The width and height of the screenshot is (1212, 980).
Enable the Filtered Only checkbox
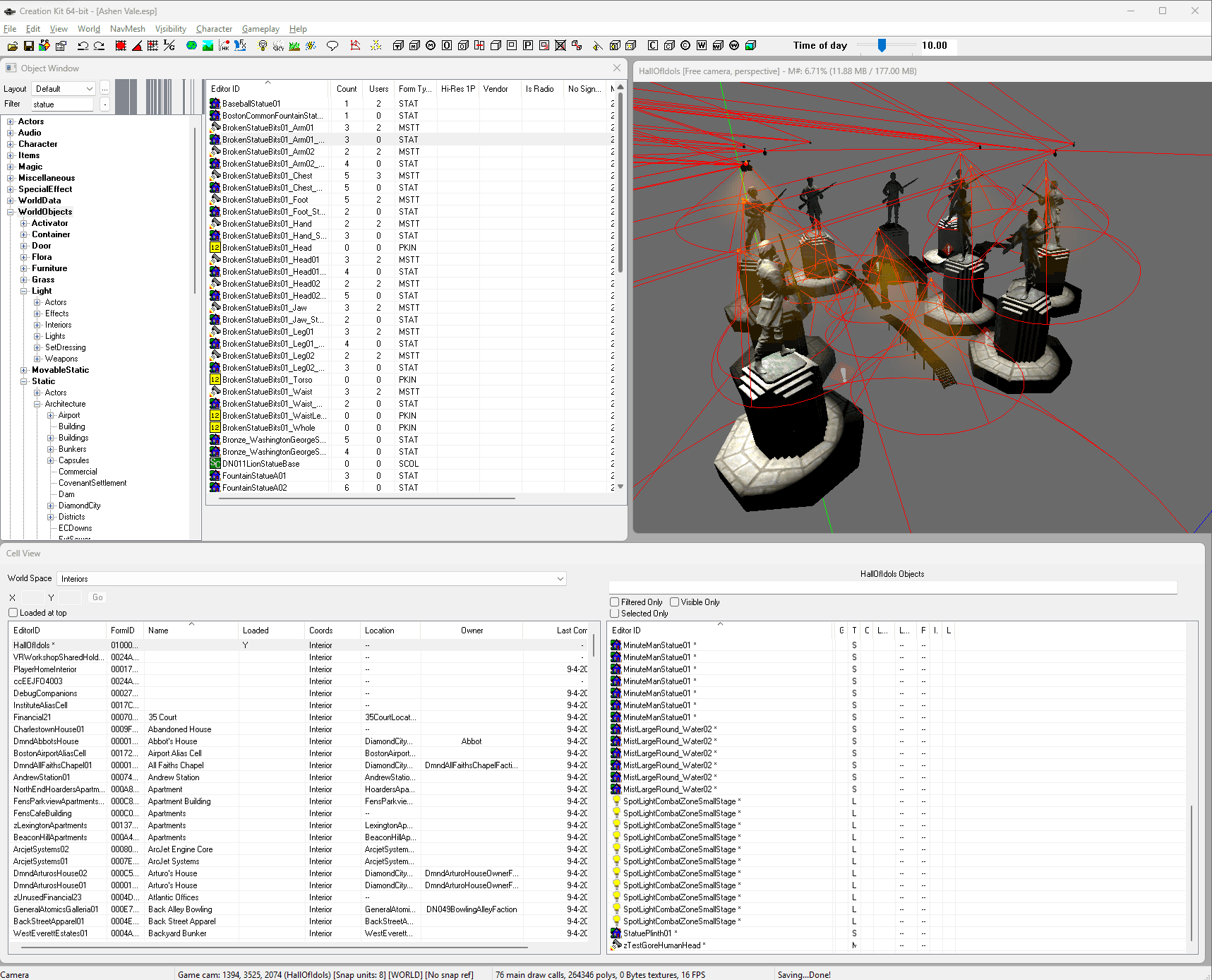(615, 602)
